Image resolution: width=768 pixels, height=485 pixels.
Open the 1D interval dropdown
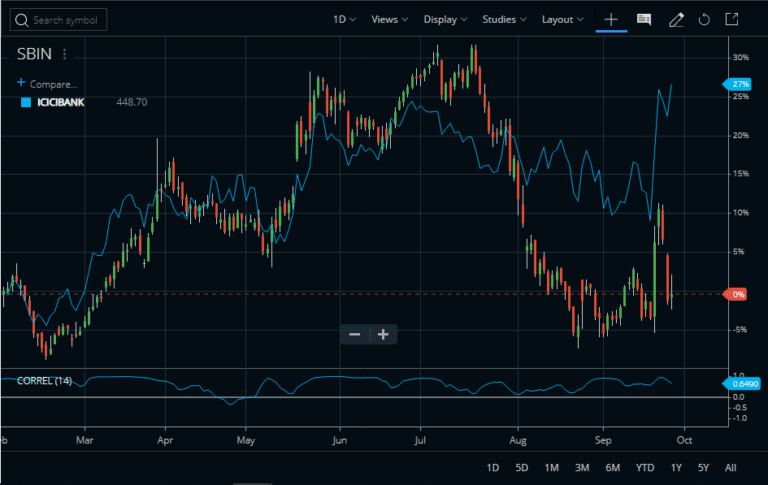click(345, 19)
